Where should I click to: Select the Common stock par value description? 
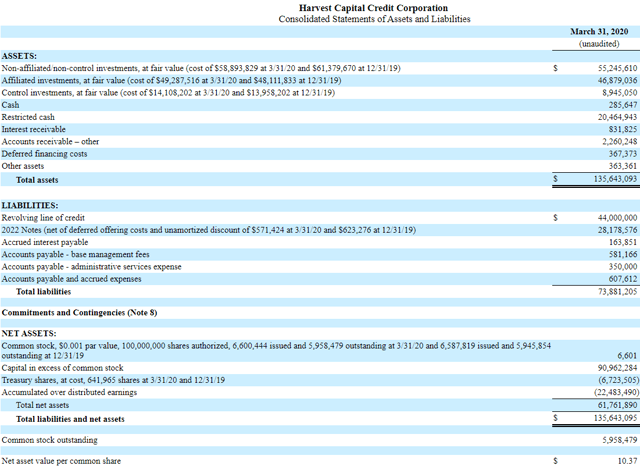[276, 351]
